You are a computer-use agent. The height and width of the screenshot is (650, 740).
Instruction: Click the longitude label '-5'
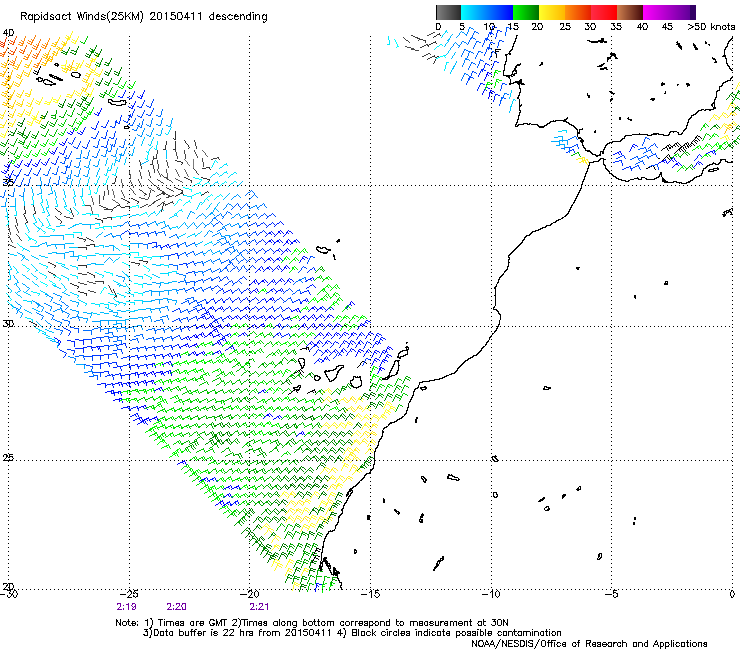[x=612, y=594]
